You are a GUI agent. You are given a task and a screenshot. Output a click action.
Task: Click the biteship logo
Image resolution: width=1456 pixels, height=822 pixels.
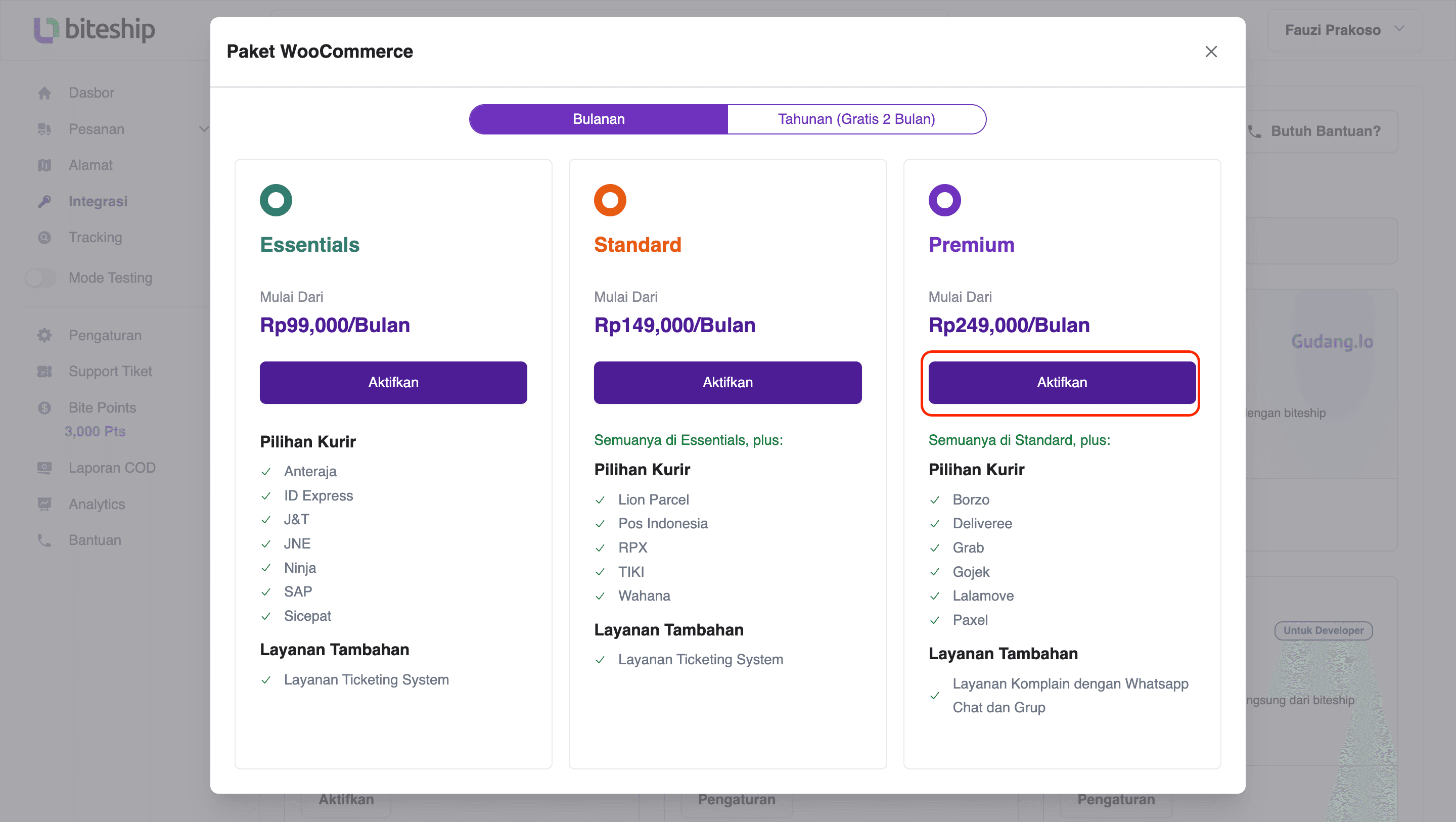pyautogui.click(x=94, y=29)
